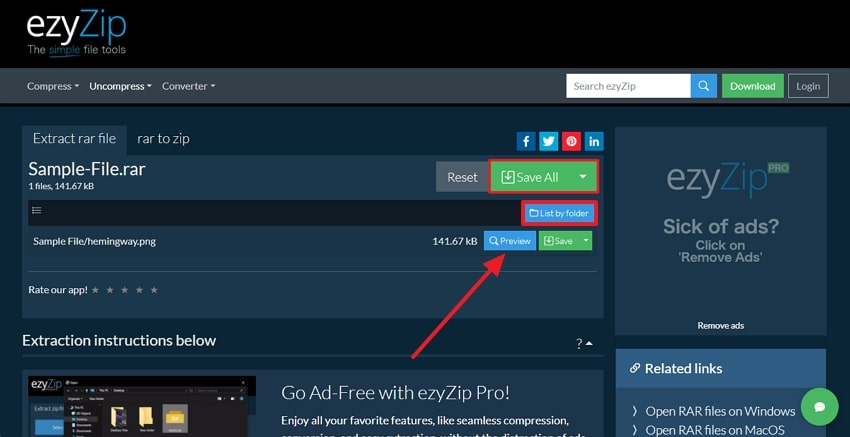The height and width of the screenshot is (437, 850).
Task: Rate the app one star
Action: [x=95, y=290]
